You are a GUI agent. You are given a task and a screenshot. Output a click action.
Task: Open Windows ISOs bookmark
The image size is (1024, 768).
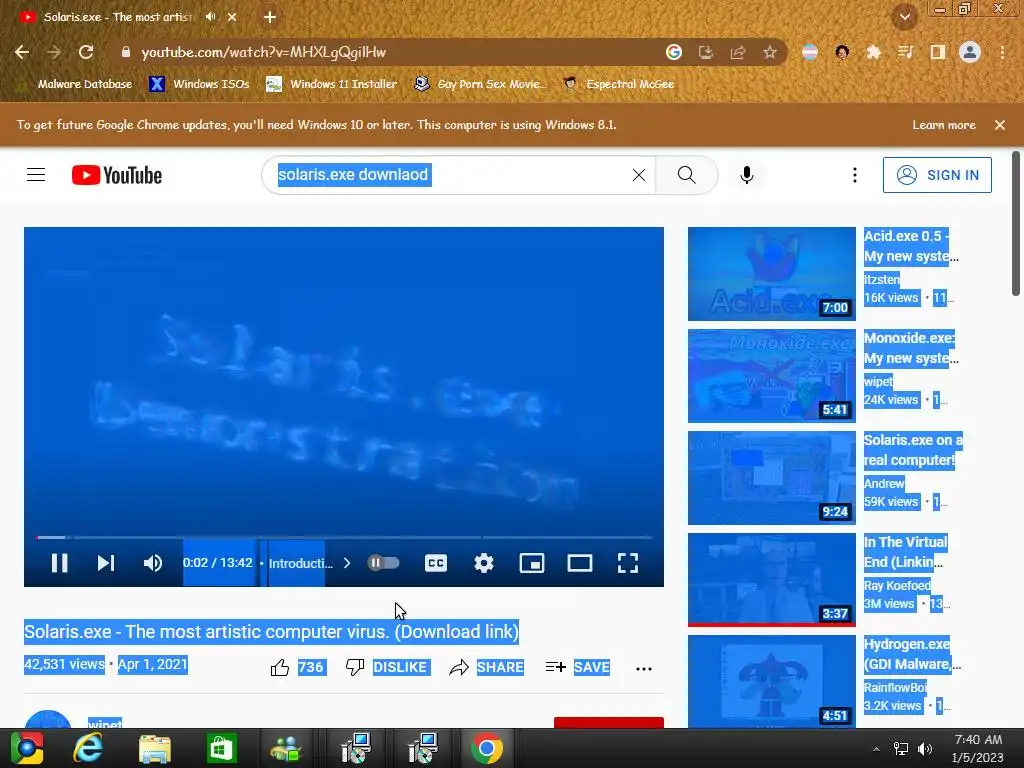pyautogui.click(x=199, y=84)
